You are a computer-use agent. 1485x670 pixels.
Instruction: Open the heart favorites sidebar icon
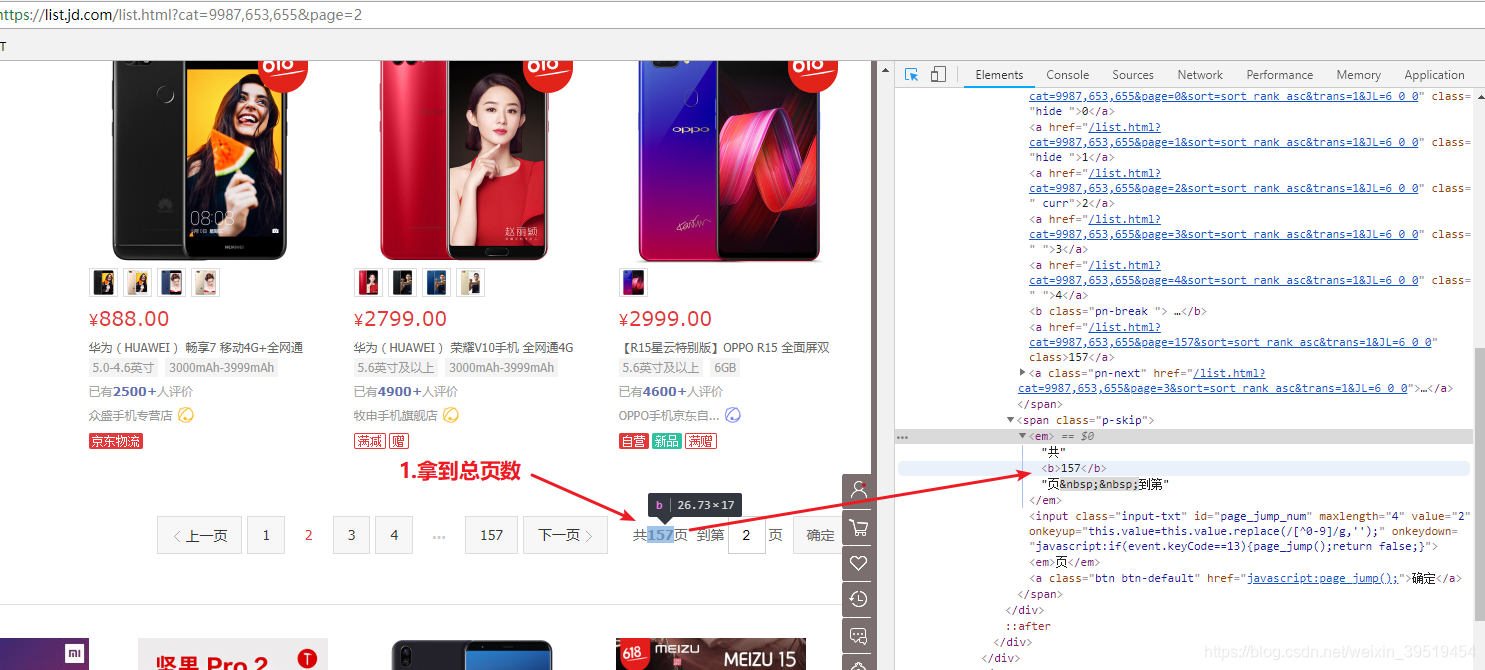click(858, 563)
